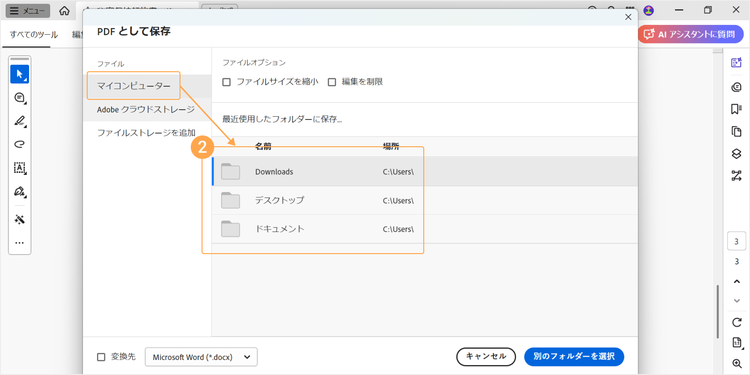Viewport: 750px width, 375px height.
Task: Choose the デスクトップ folder row
Action: click(425, 200)
